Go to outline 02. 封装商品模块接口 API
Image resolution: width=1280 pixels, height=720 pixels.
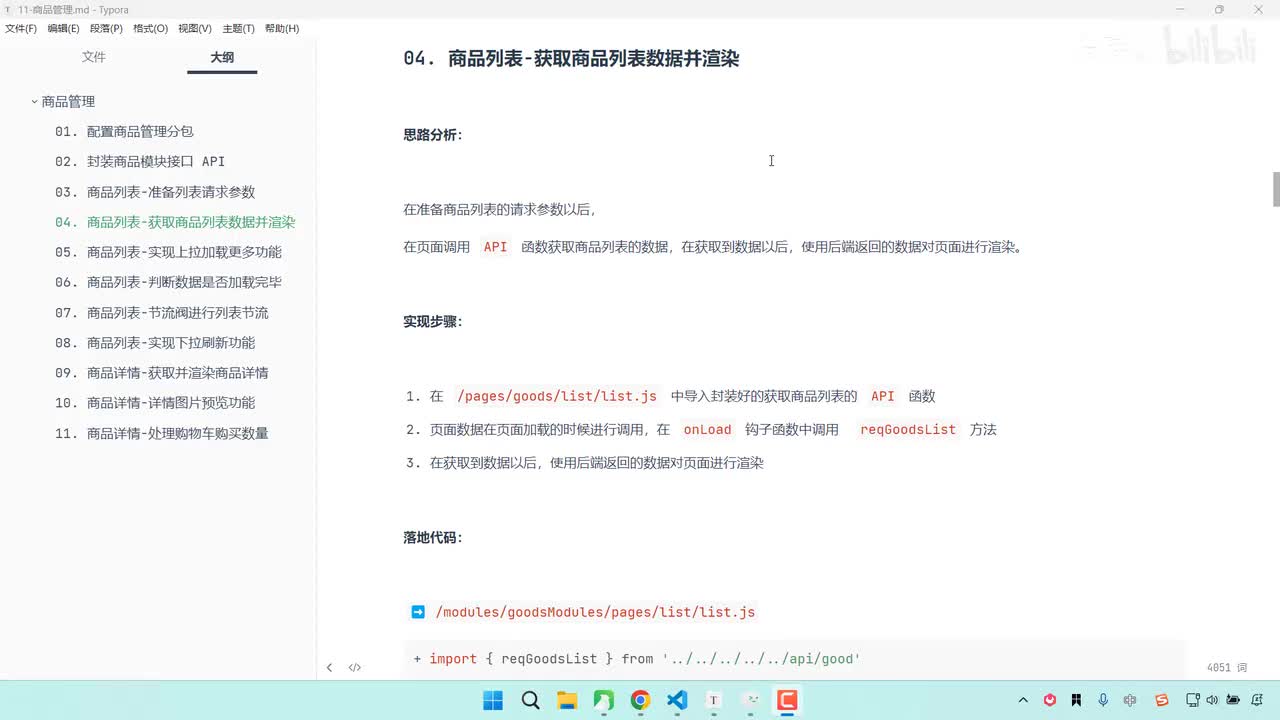click(x=140, y=162)
